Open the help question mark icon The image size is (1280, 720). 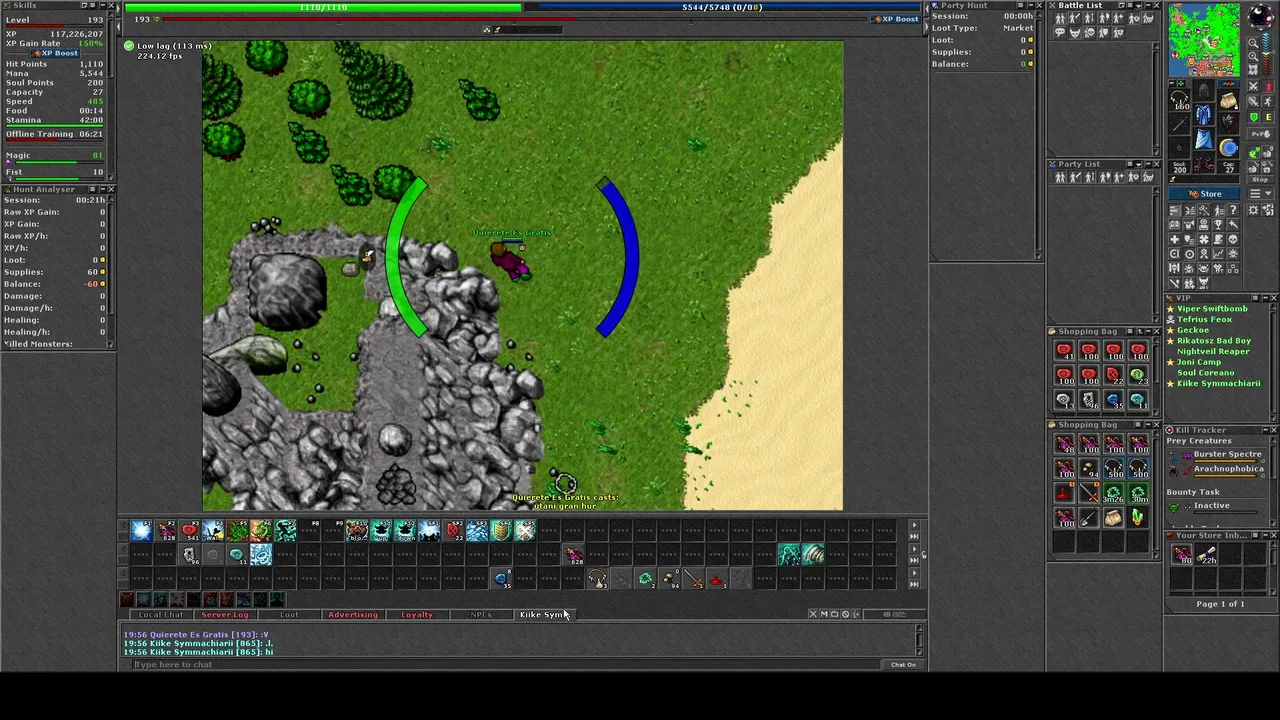1233,210
